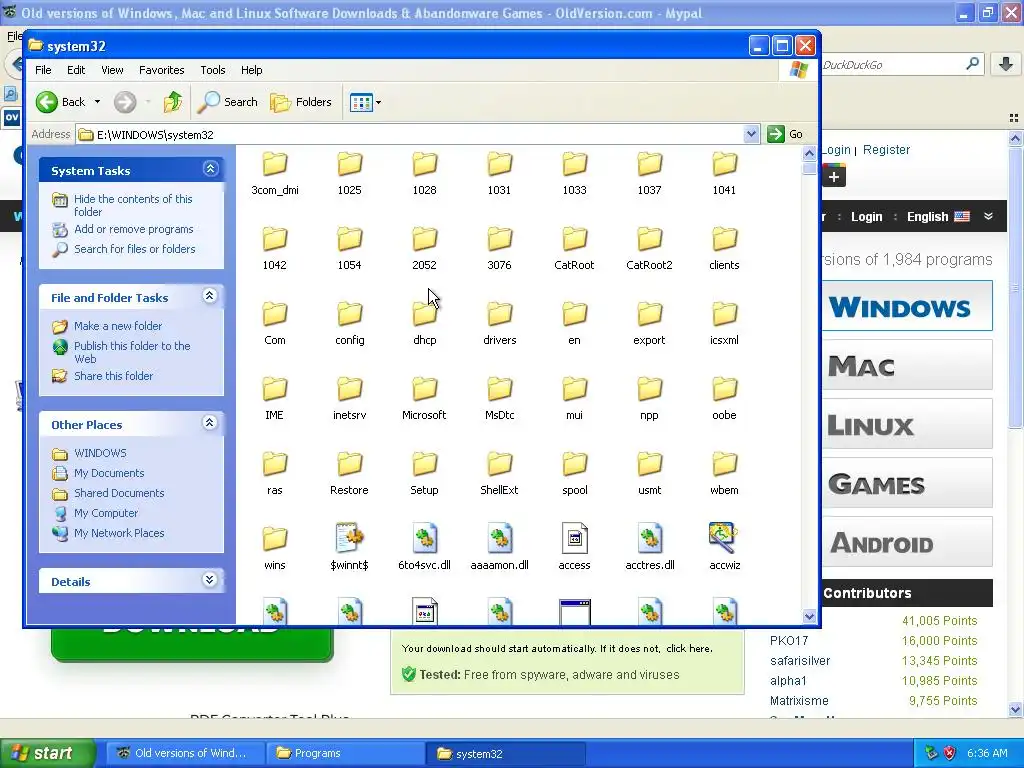Expand the Details panel

(x=210, y=580)
